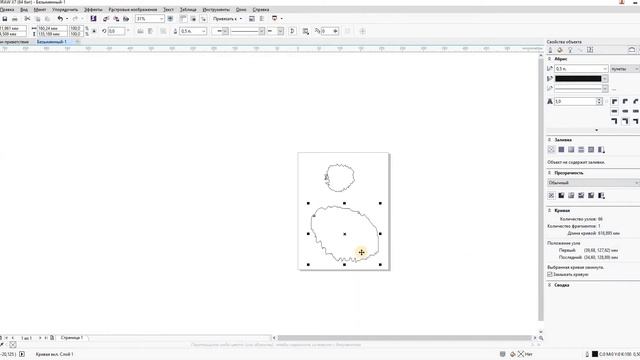Open the Текст menu
640x360 pixels.
[168, 9]
